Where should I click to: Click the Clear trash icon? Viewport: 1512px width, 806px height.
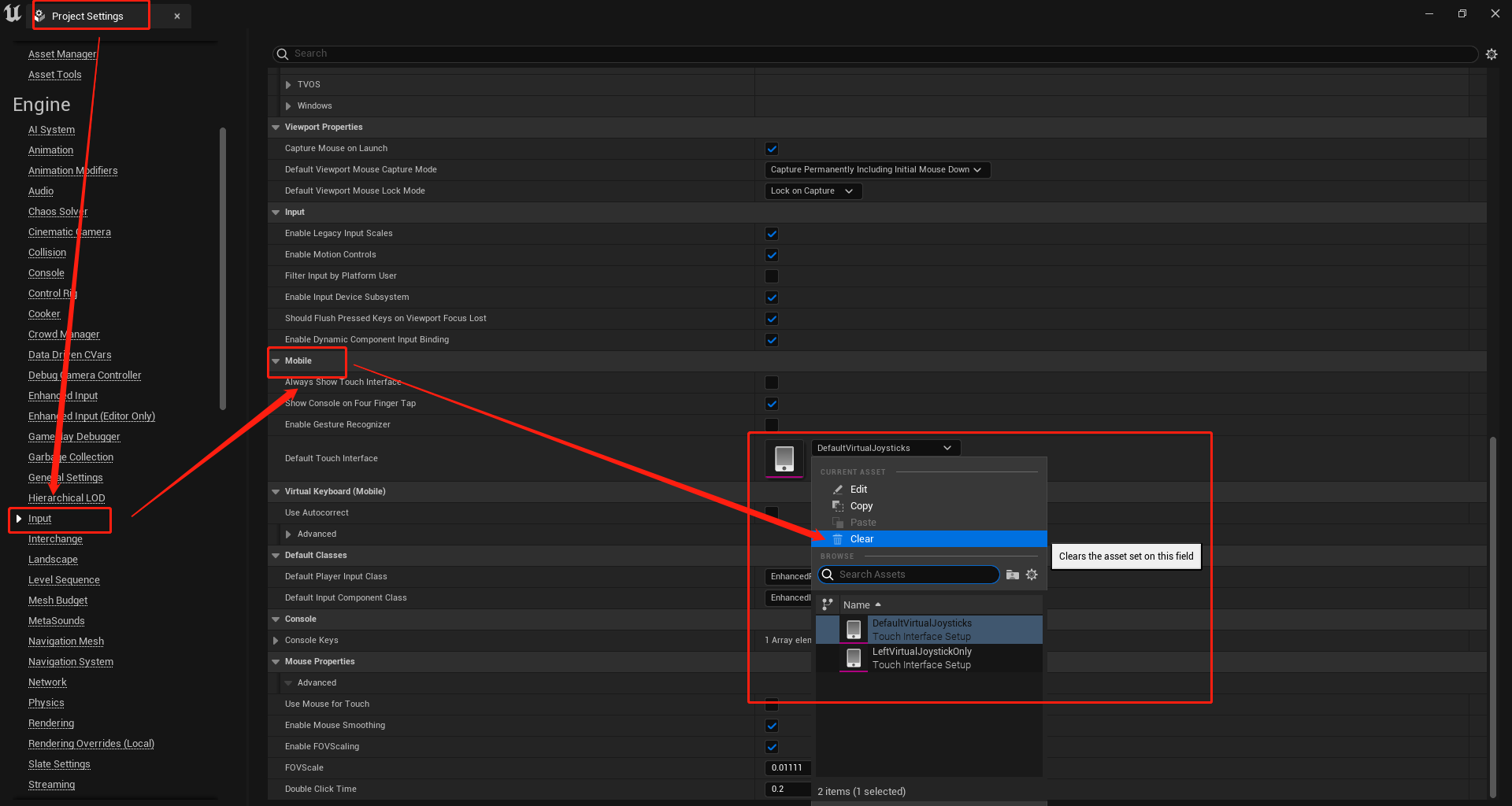(x=838, y=539)
